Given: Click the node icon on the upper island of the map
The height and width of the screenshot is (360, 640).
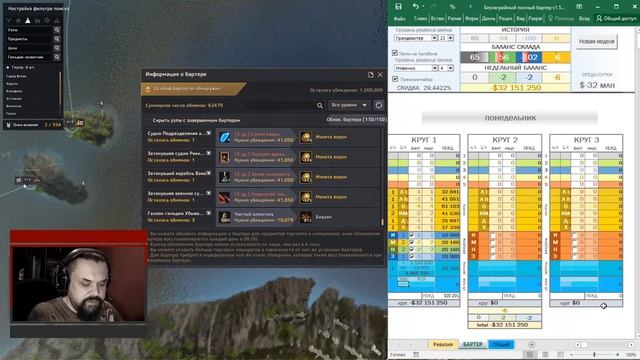Looking at the screenshot, I should 80,122.
